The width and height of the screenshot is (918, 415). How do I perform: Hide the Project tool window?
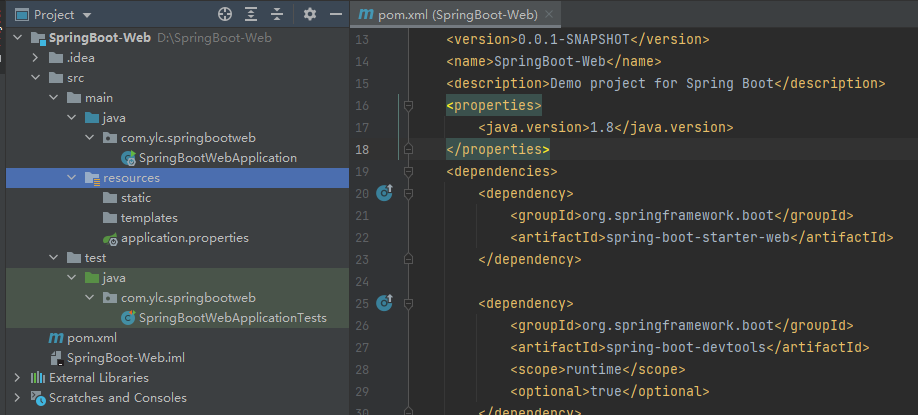(335, 15)
